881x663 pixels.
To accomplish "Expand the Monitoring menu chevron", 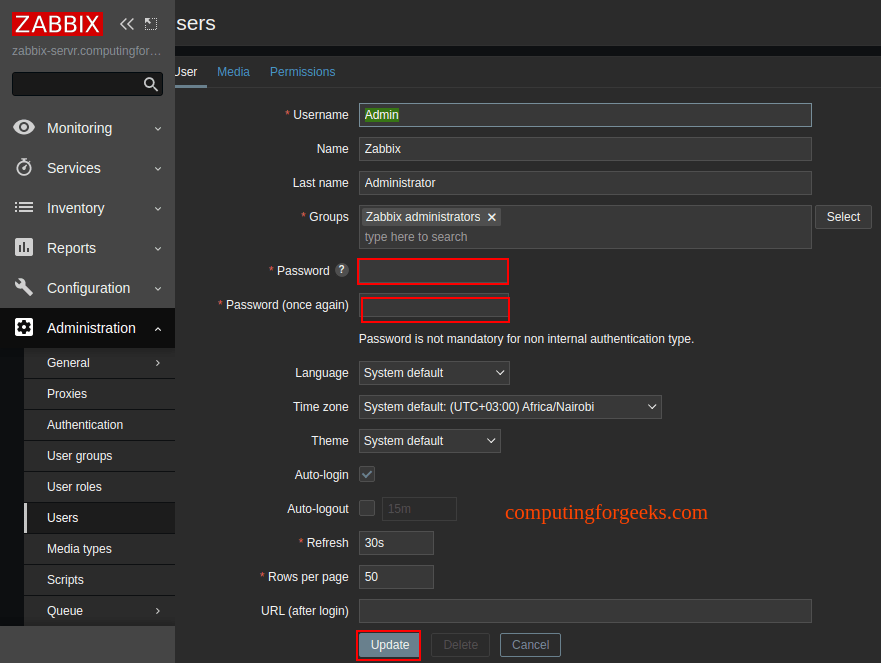I will [x=158, y=129].
